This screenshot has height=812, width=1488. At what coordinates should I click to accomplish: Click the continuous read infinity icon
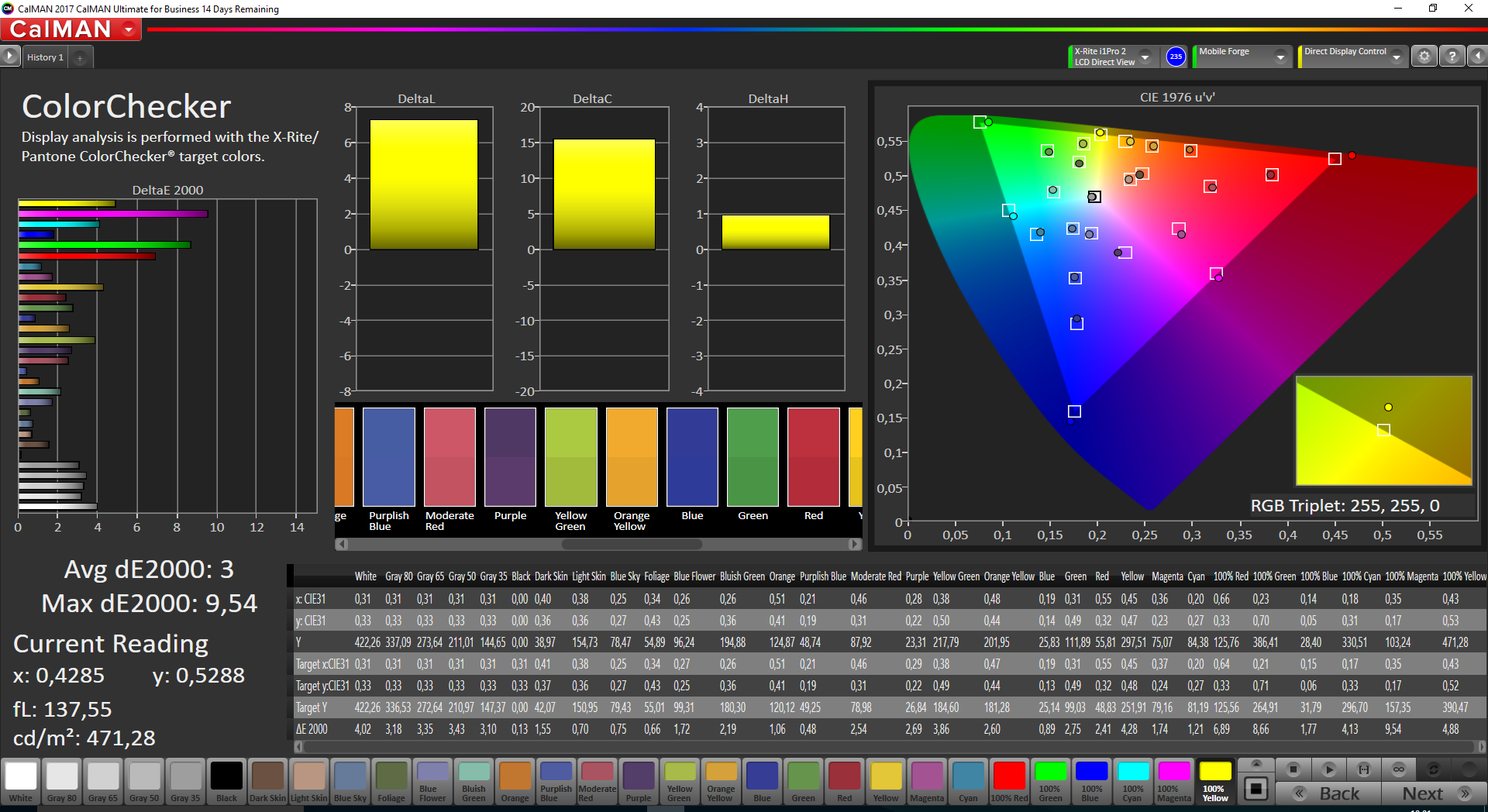[1399, 769]
